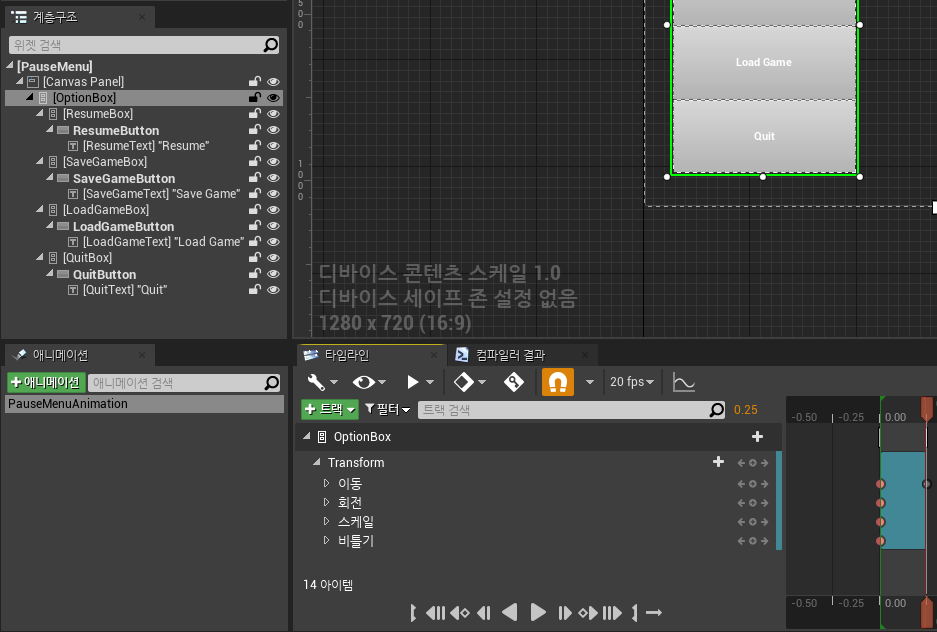Open the 20 fps frame rate dropdown
The height and width of the screenshot is (632, 937).
point(632,382)
